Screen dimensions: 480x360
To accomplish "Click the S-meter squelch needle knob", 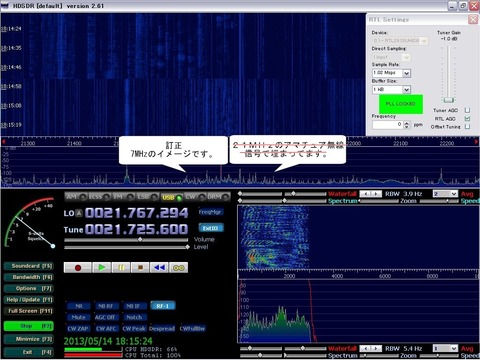I will coord(53,246).
